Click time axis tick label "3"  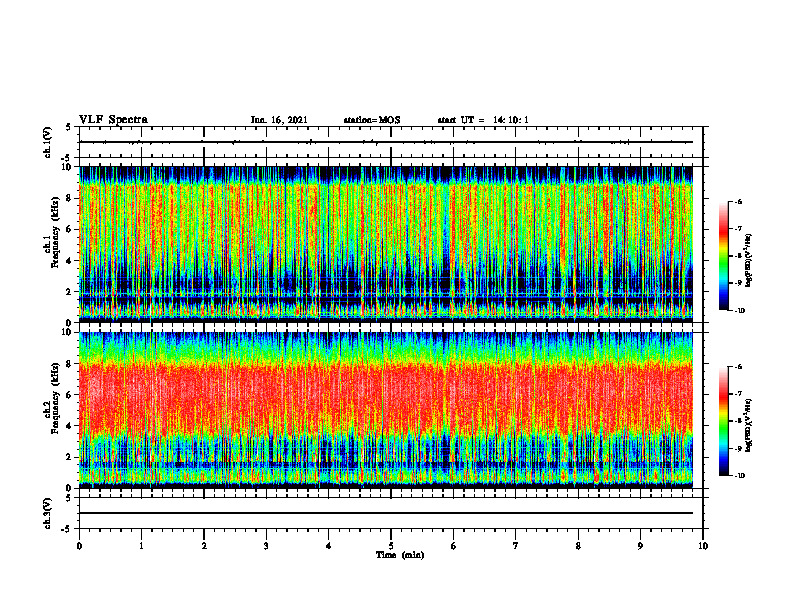(x=266, y=546)
